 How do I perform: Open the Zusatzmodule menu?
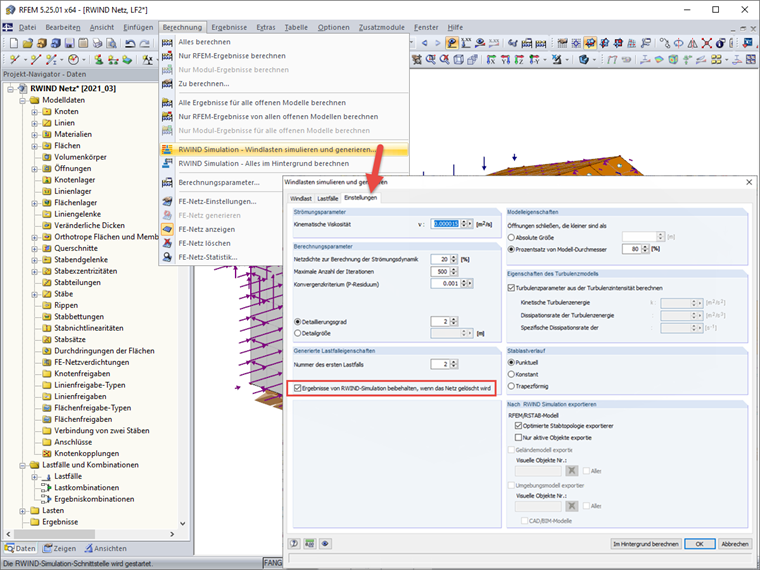[381, 28]
